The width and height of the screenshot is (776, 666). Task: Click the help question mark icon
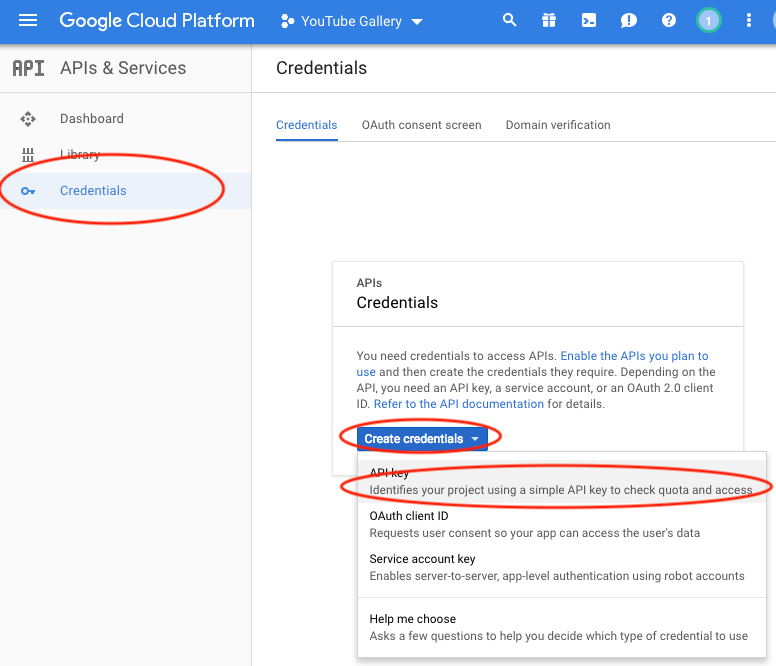pos(669,21)
